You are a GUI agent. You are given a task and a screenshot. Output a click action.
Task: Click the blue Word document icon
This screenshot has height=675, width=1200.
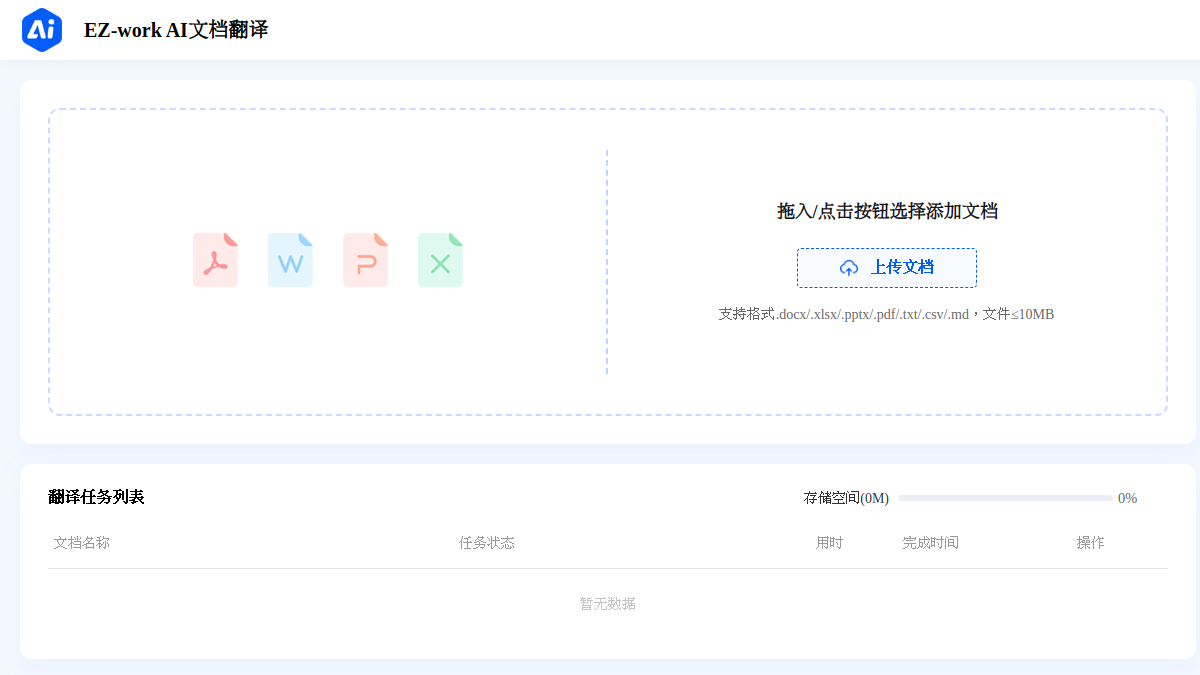[x=291, y=260]
